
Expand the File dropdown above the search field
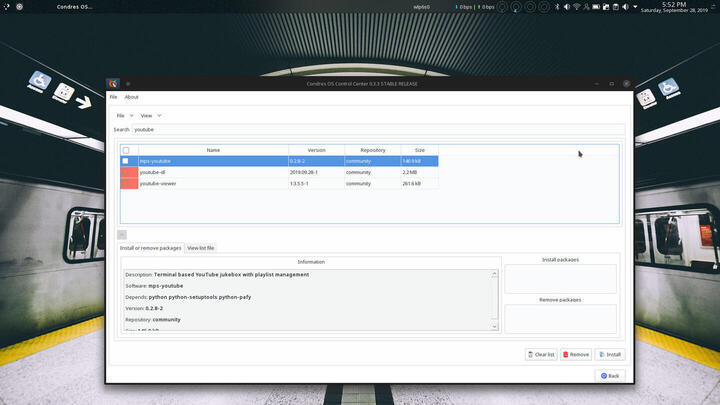click(125, 116)
